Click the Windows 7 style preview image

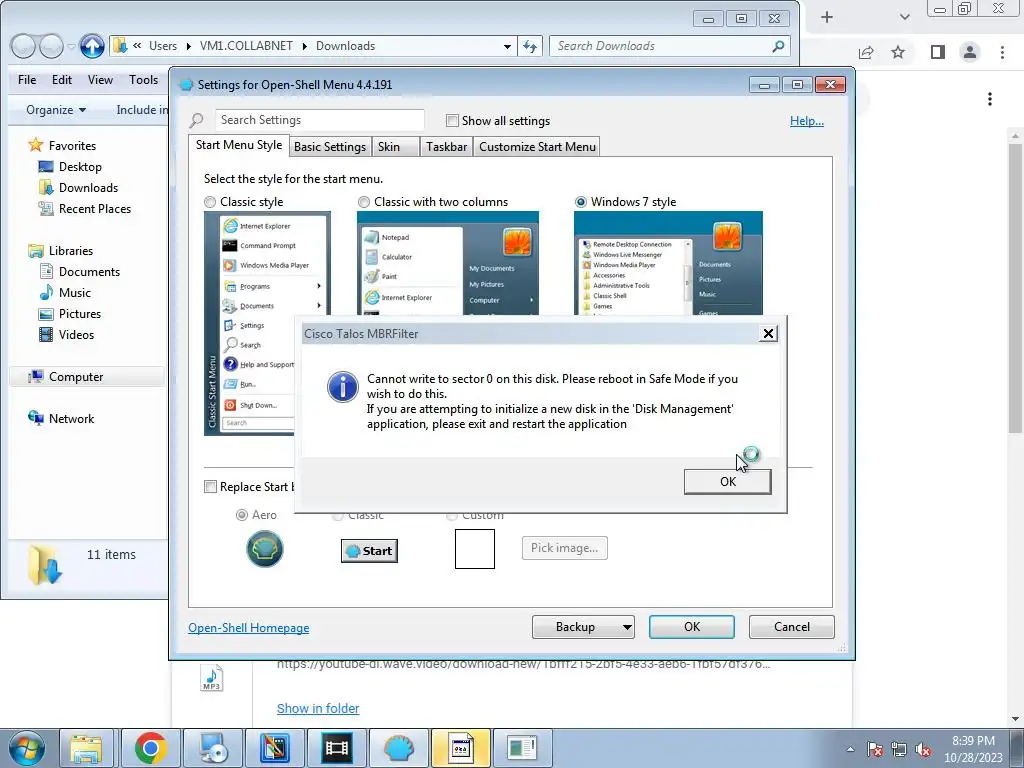(x=668, y=263)
